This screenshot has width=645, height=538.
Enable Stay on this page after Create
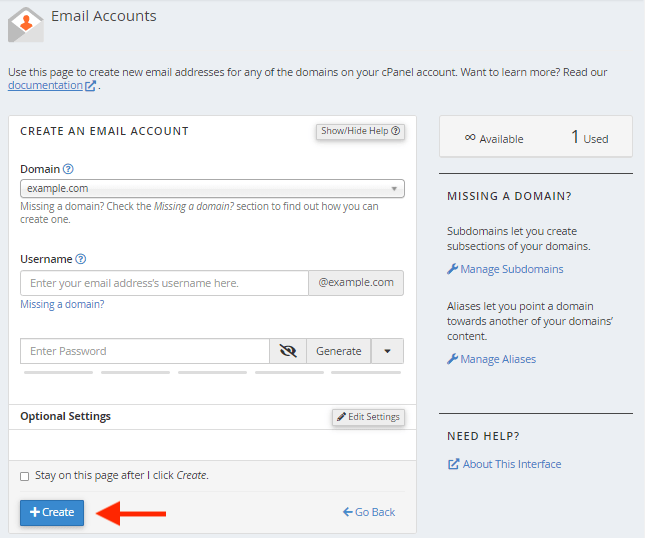[x=25, y=476]
